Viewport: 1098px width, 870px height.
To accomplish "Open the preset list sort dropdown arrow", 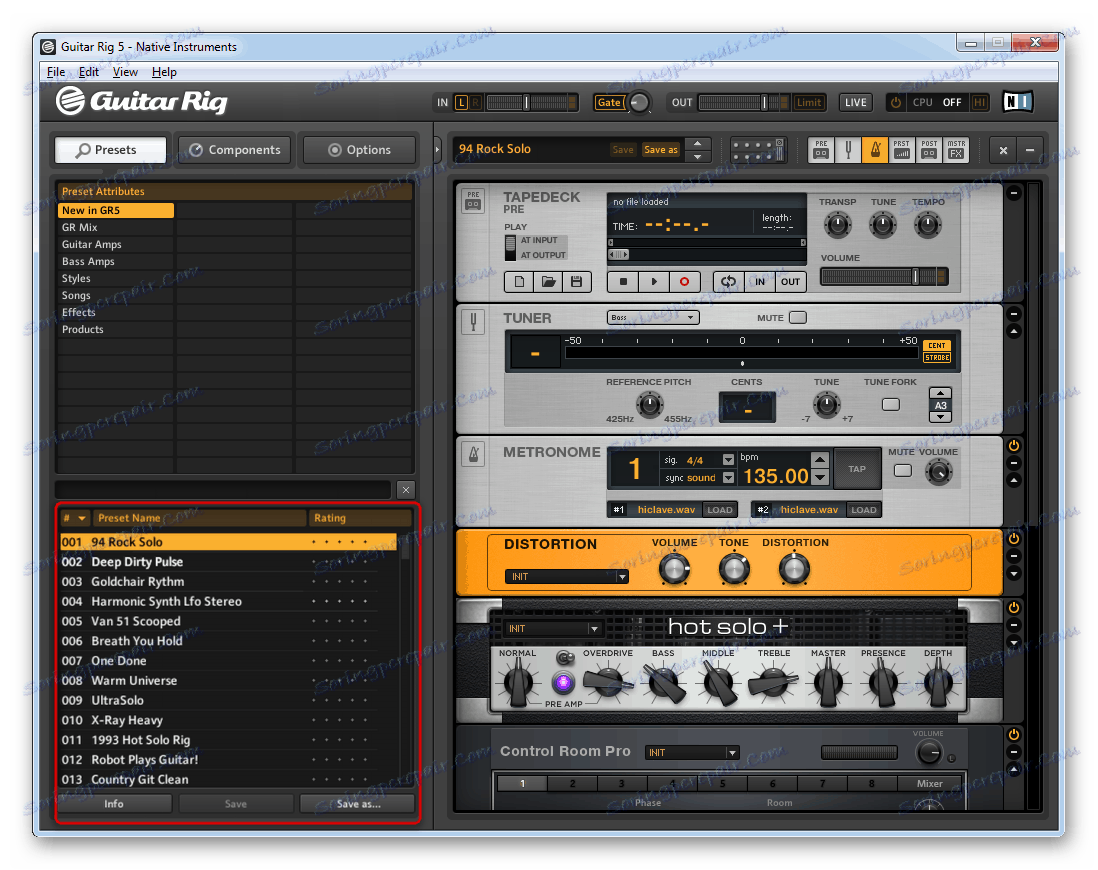I will (x=82, y=518).
